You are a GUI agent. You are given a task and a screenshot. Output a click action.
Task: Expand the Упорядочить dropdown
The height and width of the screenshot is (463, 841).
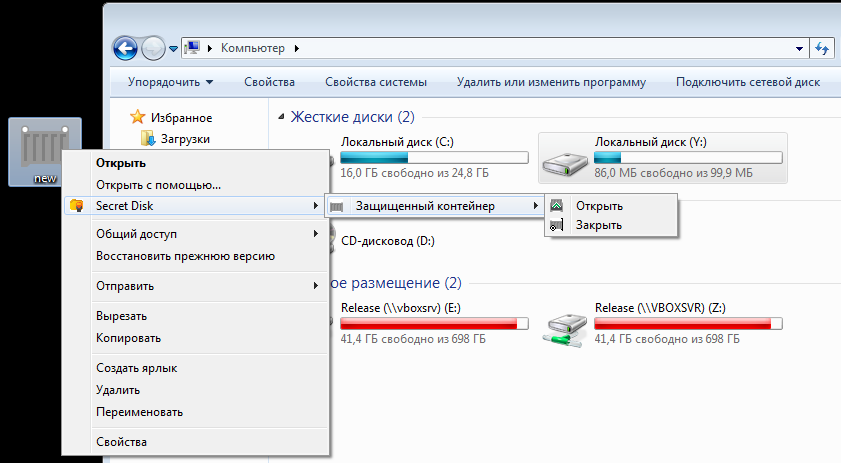pos(170,82)
